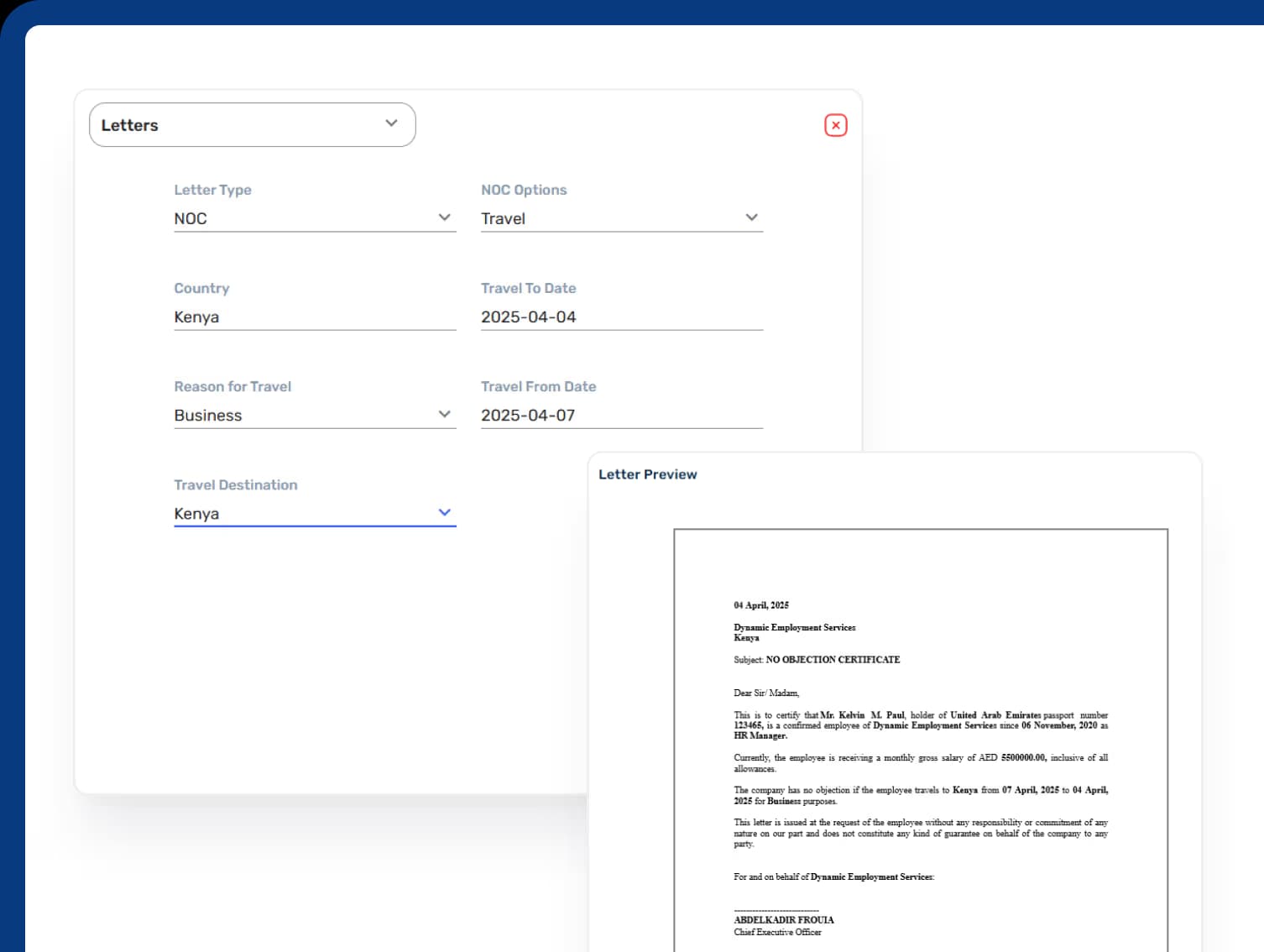Click 'NO OBJECTION CERTIFICATE' subject in preview
The image size is (1264, 952).
[x=833, y=660]
